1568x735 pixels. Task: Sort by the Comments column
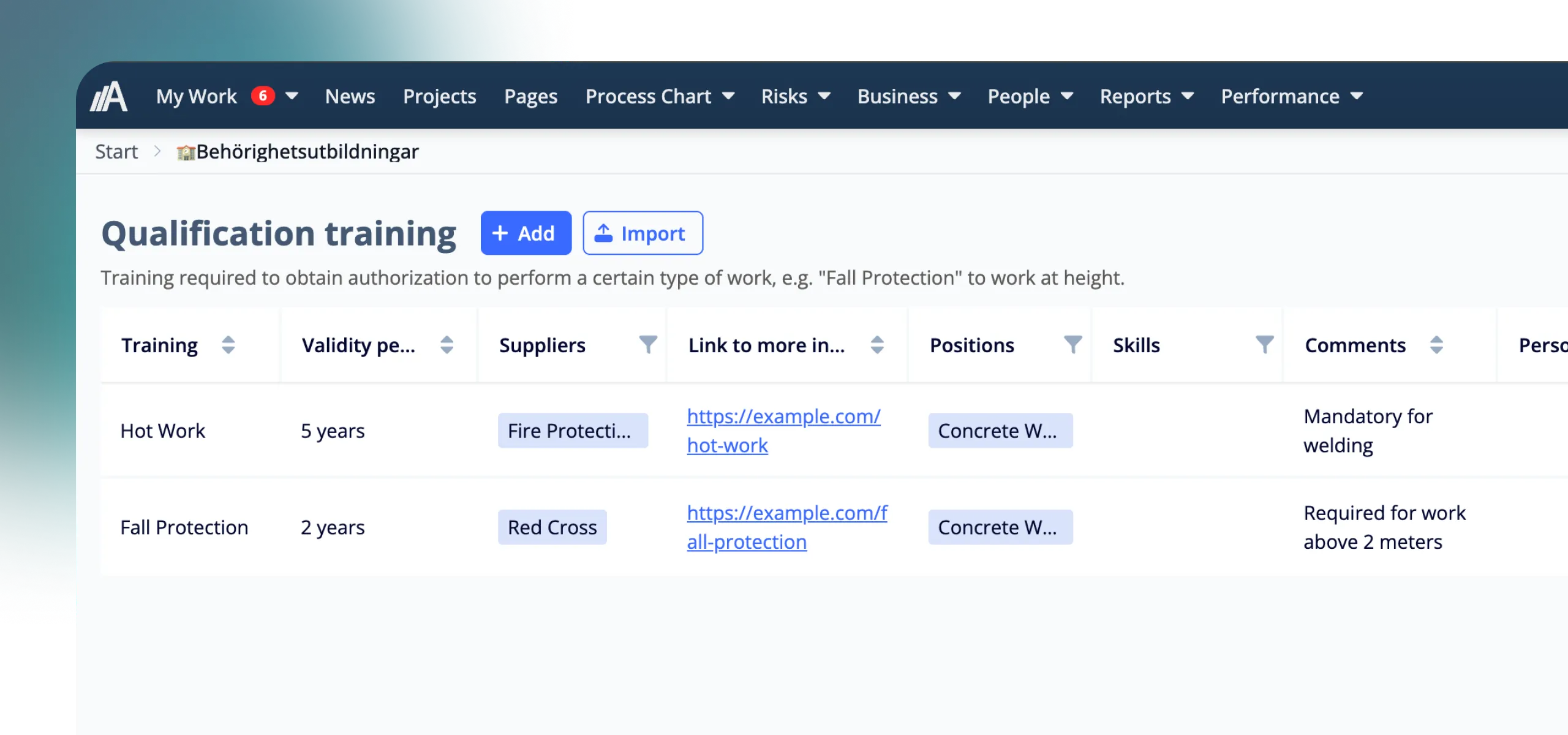[1436, 345]
